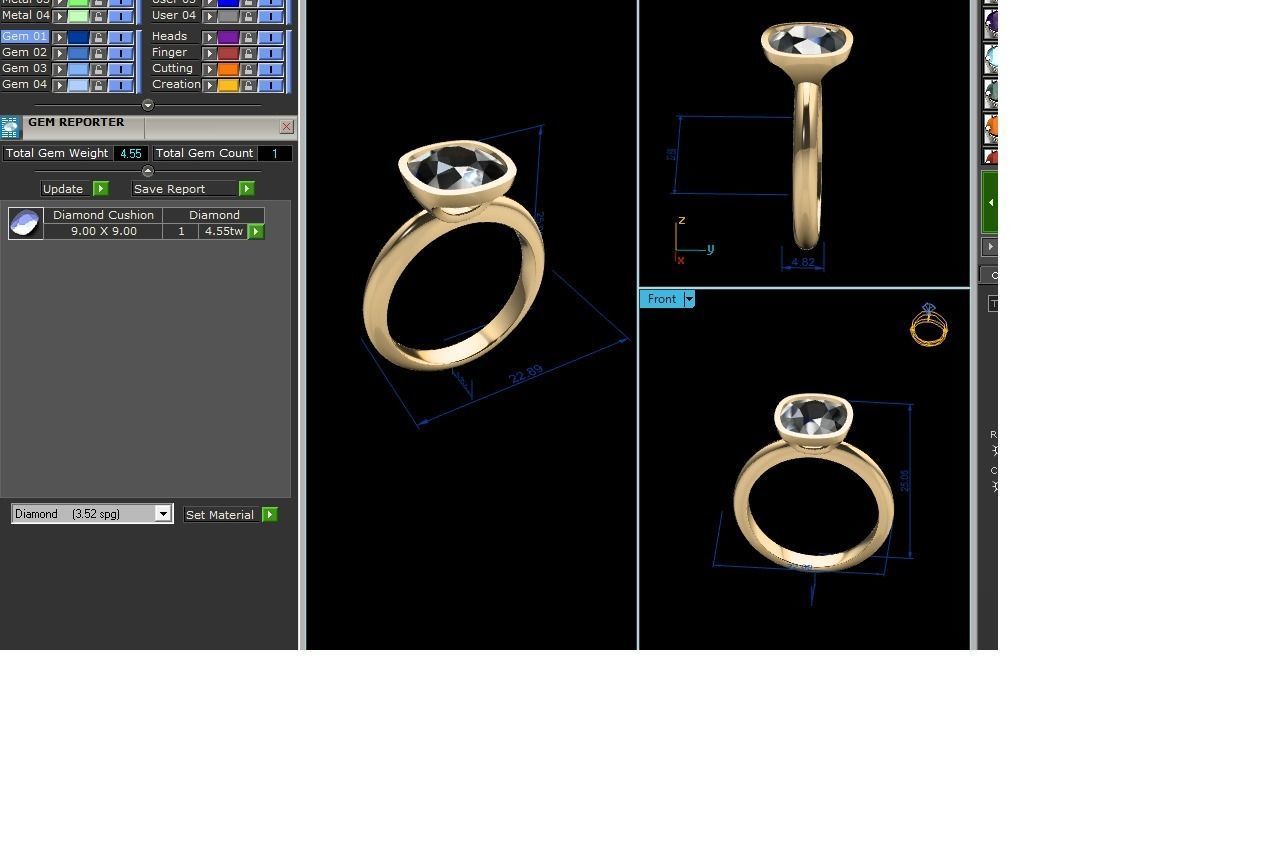Expand Gem 01 layer arrow button
Image resolution: width=1274 pixels, height=865 pixels.
tap(59, 37)
